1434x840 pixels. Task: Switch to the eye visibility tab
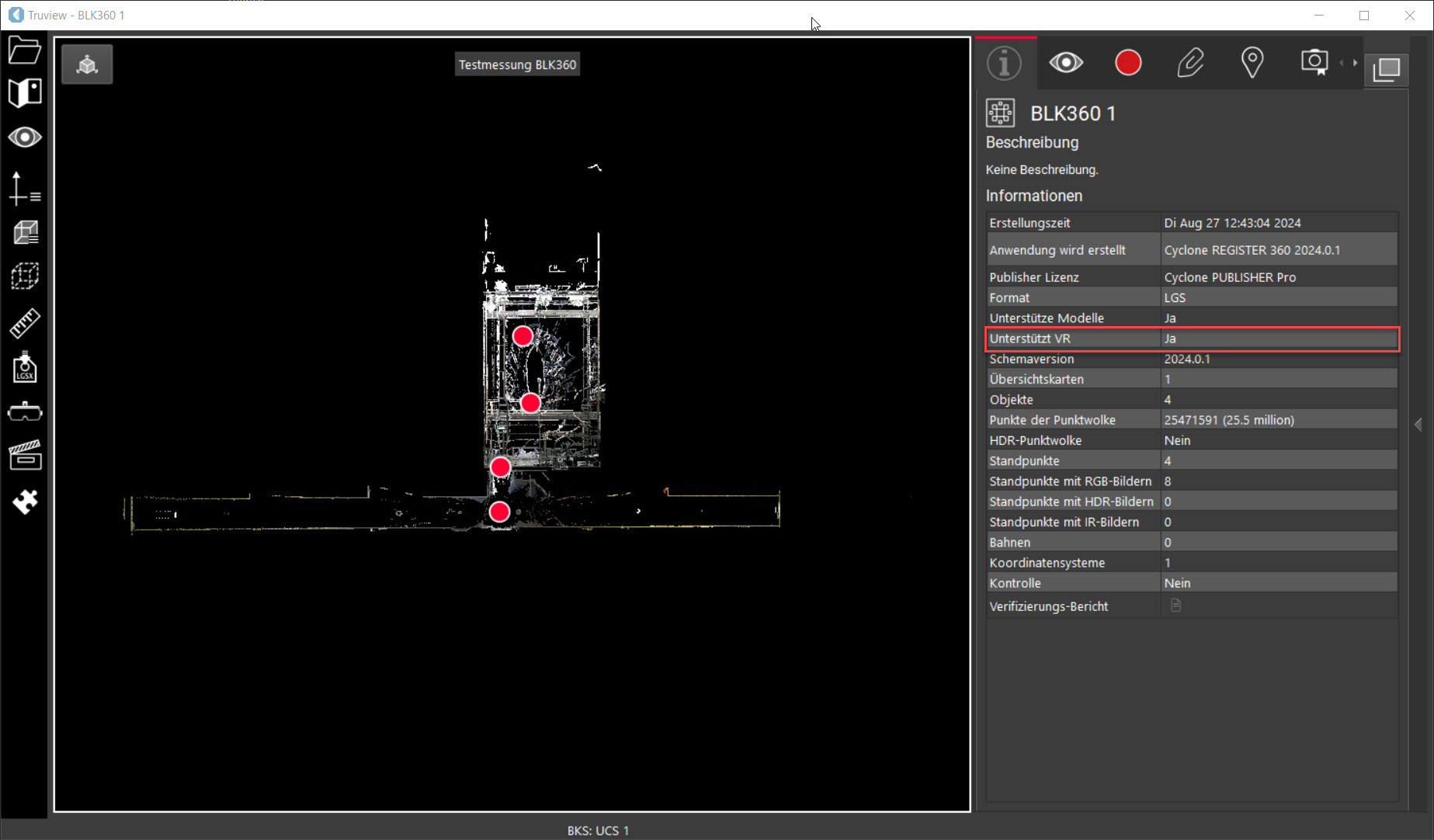pyautogui.click(x=1066, y=62)
